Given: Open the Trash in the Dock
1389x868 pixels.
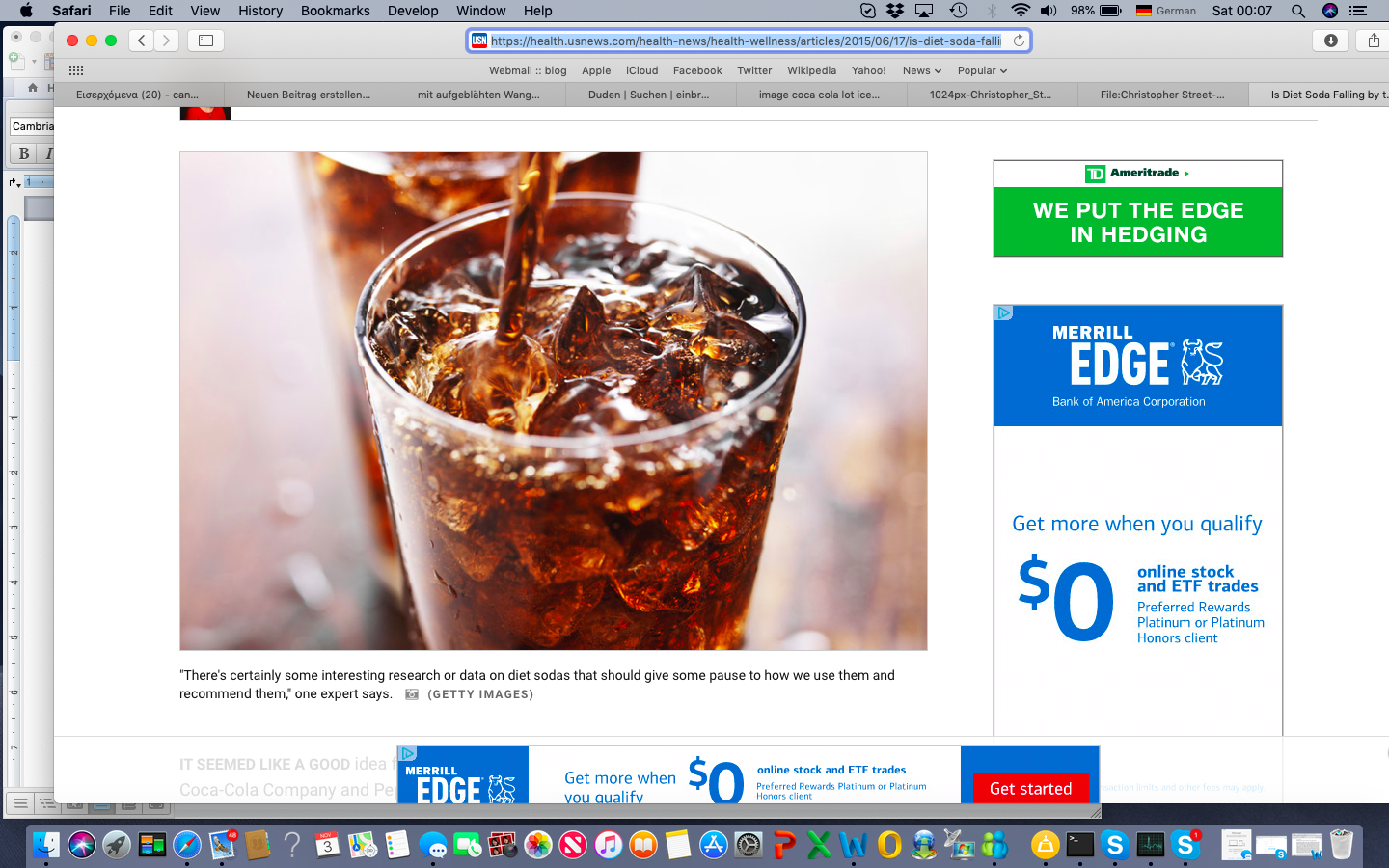Looking at the screenshot, I should pos(1342,846).
